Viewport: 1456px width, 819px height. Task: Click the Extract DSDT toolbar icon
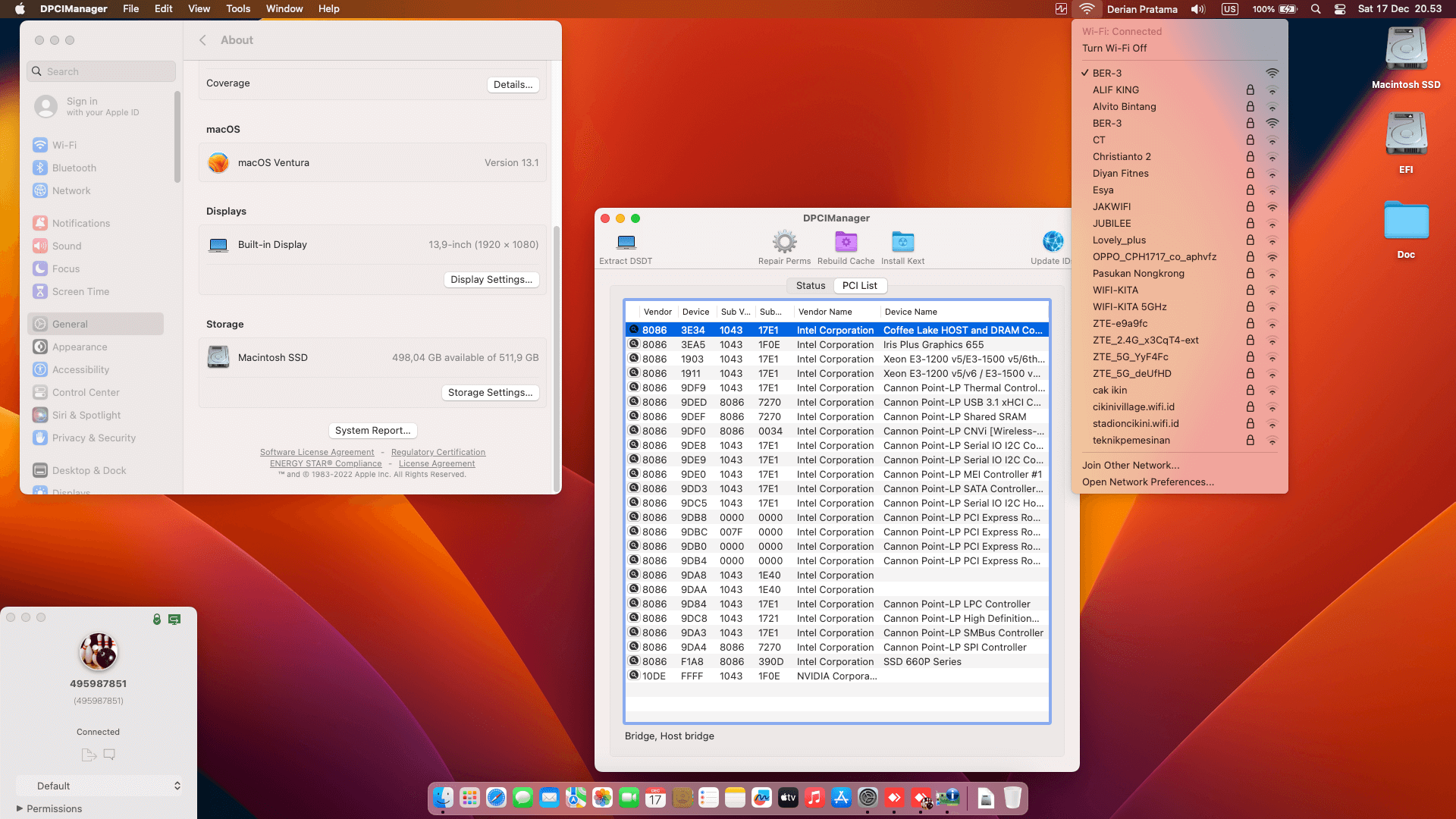click(x=626, y=243)
